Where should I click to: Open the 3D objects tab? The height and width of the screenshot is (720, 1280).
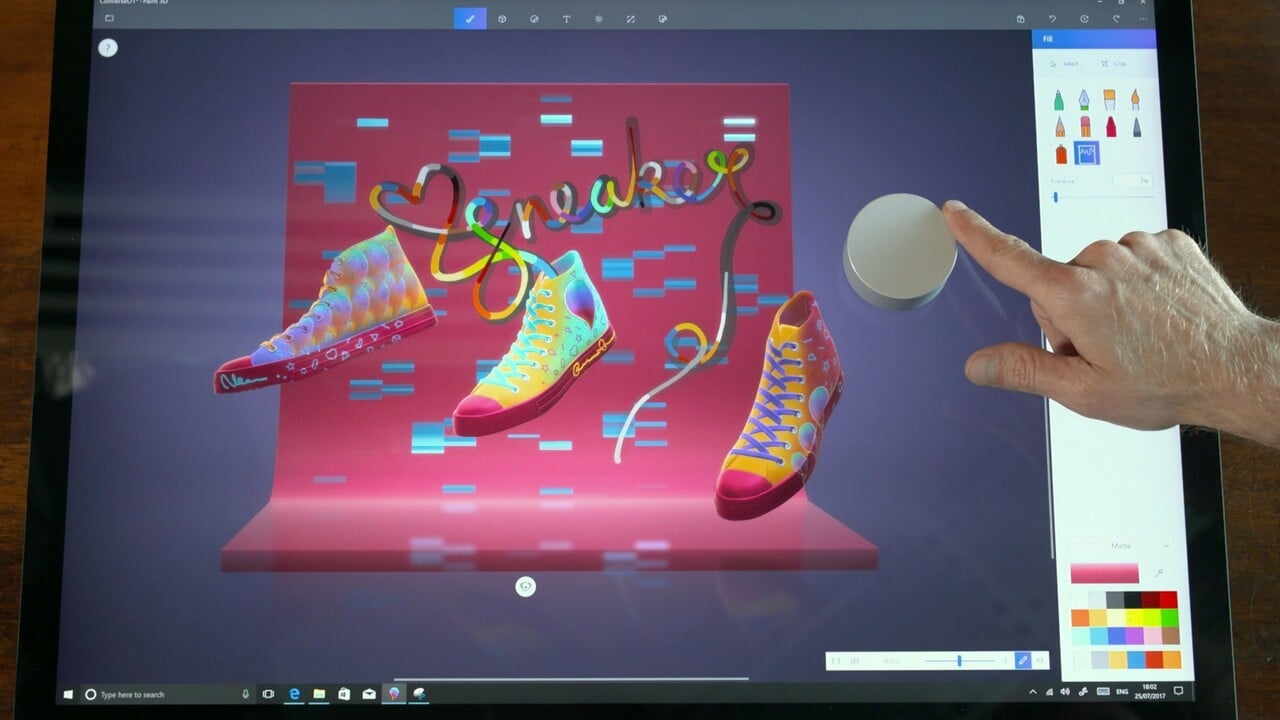pos(502,19)
